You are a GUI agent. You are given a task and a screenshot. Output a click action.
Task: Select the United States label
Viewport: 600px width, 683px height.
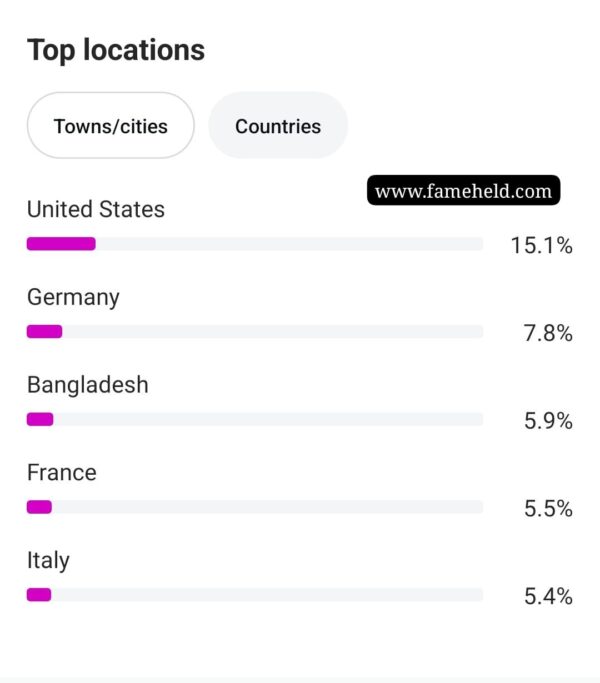click(96, 209)
